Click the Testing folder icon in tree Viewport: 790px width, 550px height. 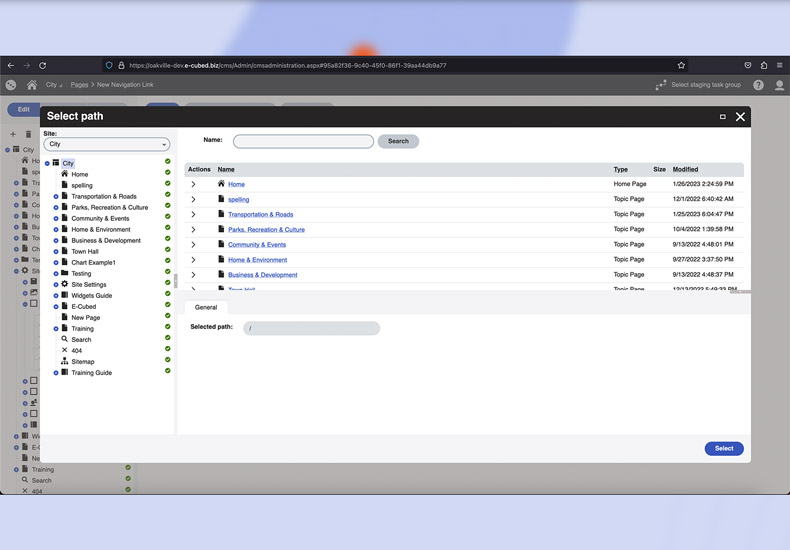coord(64,274)
